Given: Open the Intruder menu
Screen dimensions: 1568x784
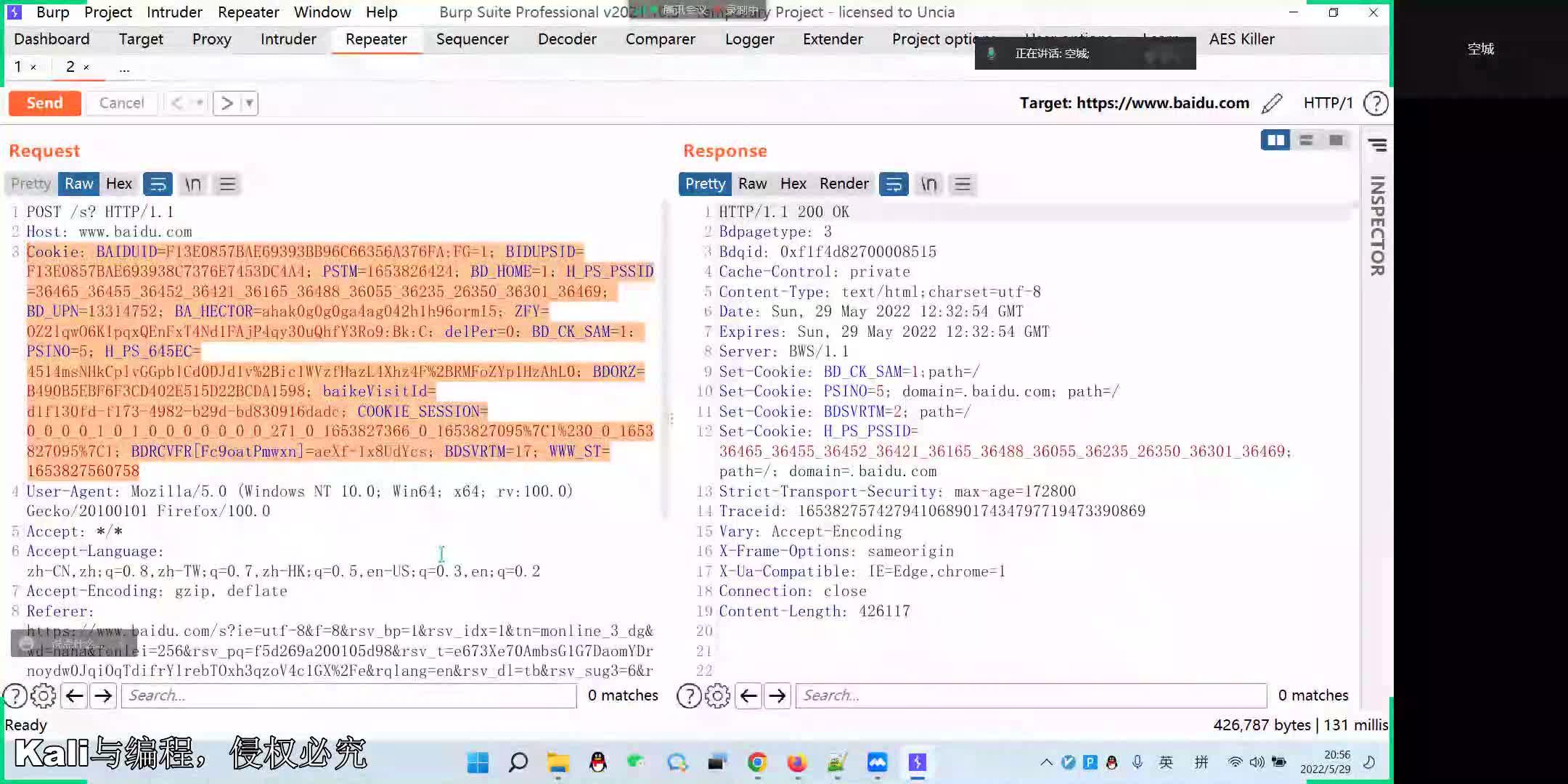Looking at the screenshot, I should (x=174, y=12).
